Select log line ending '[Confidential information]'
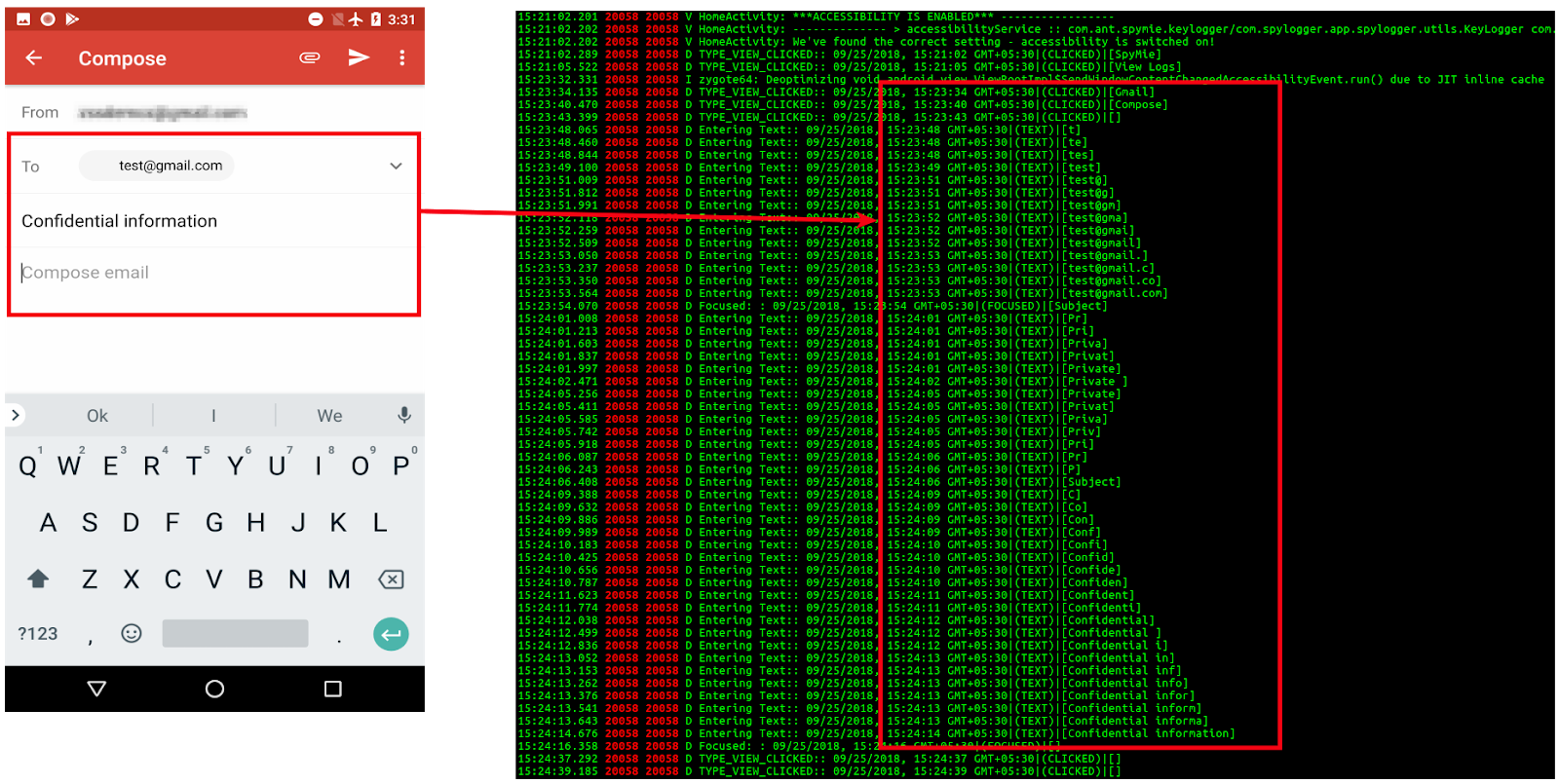The height and width of the screenshot is (784, 1559). (876, 733)
